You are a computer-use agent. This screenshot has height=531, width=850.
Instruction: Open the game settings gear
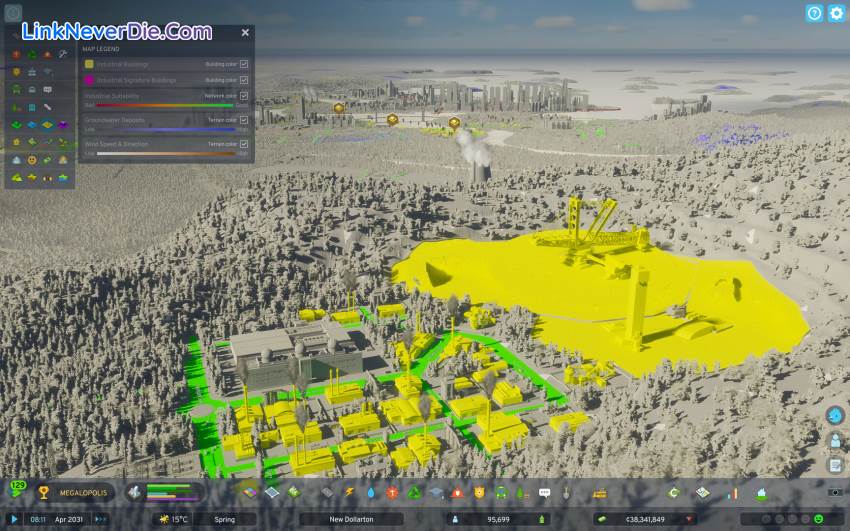point(836,13)
